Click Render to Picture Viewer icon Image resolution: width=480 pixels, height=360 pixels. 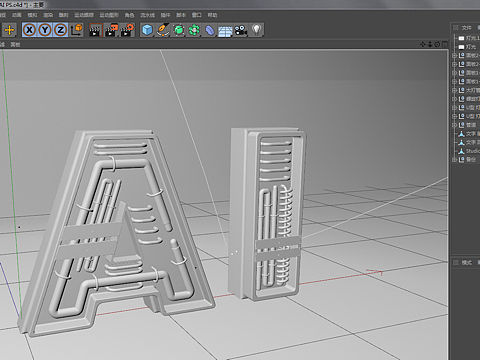111,30
